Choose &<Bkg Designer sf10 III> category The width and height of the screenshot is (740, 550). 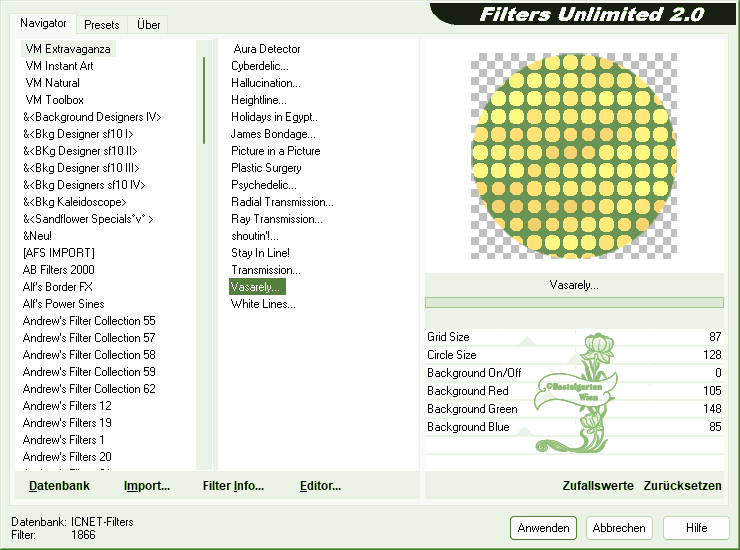click(81, 168)
